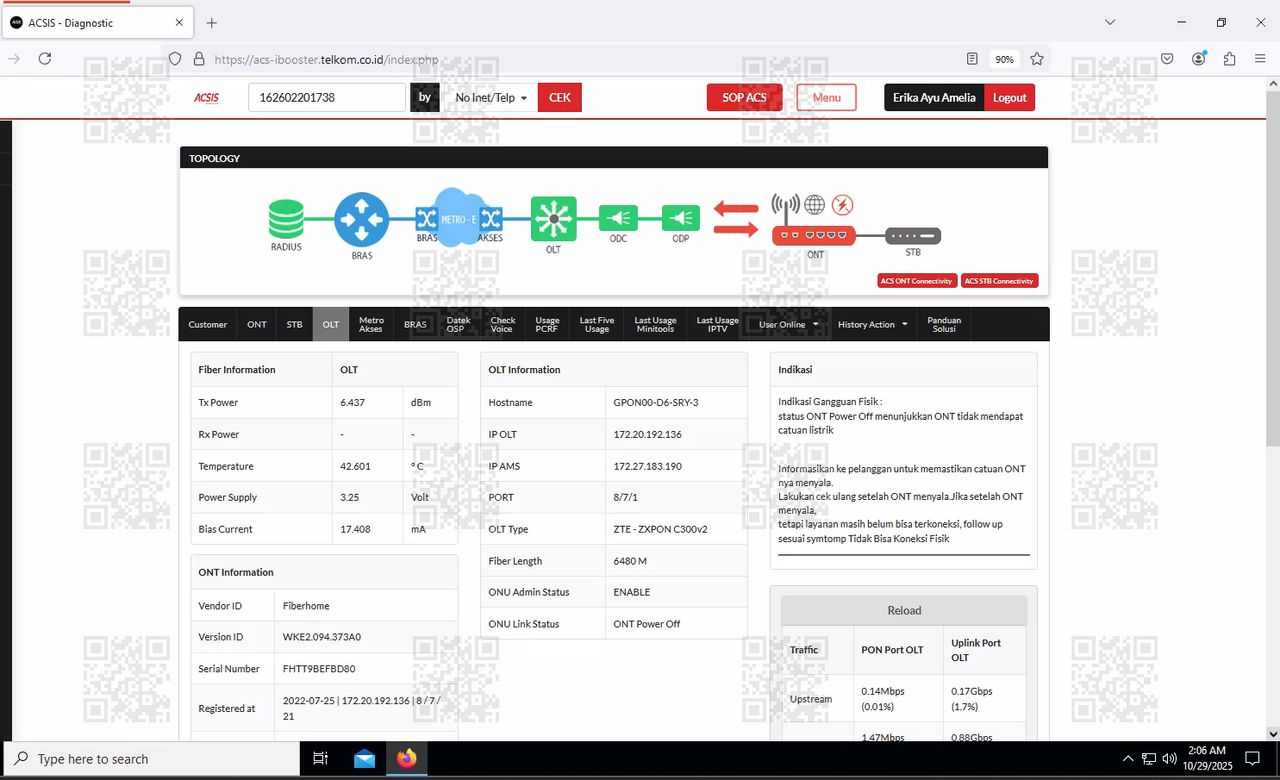Click the Windows search box
Viewport: 1280px width, 780px height.
[150, 759]
